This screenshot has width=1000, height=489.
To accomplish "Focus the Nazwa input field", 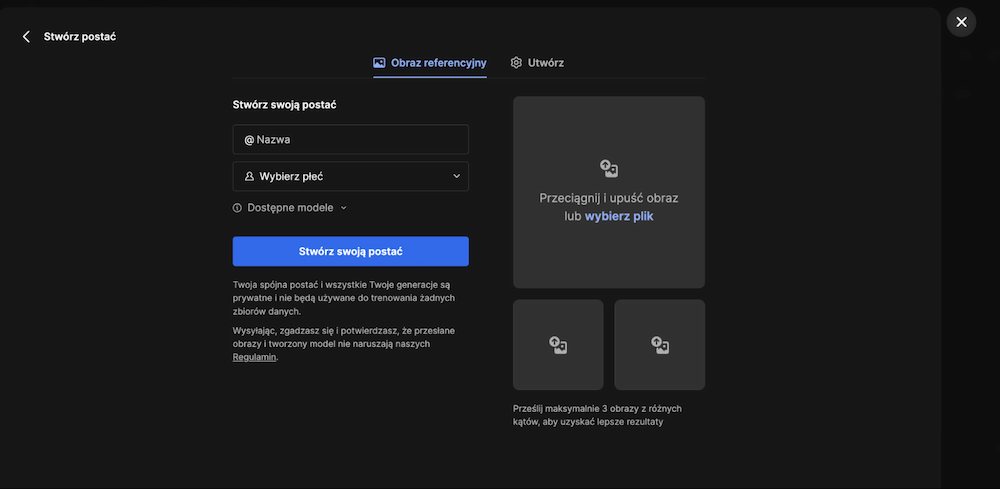I will [360, 140].
